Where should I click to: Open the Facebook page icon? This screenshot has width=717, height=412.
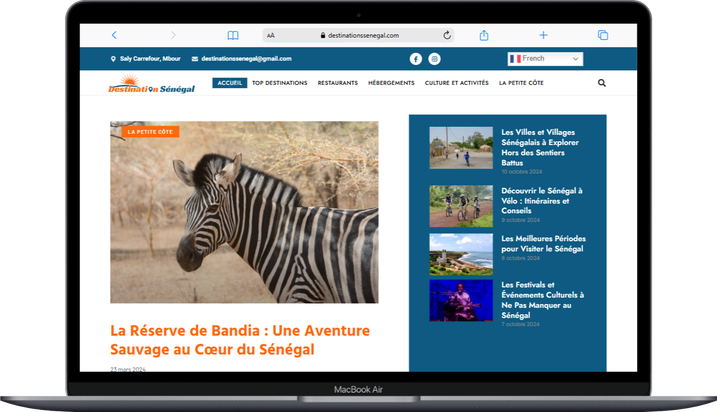tap(416, 59)
